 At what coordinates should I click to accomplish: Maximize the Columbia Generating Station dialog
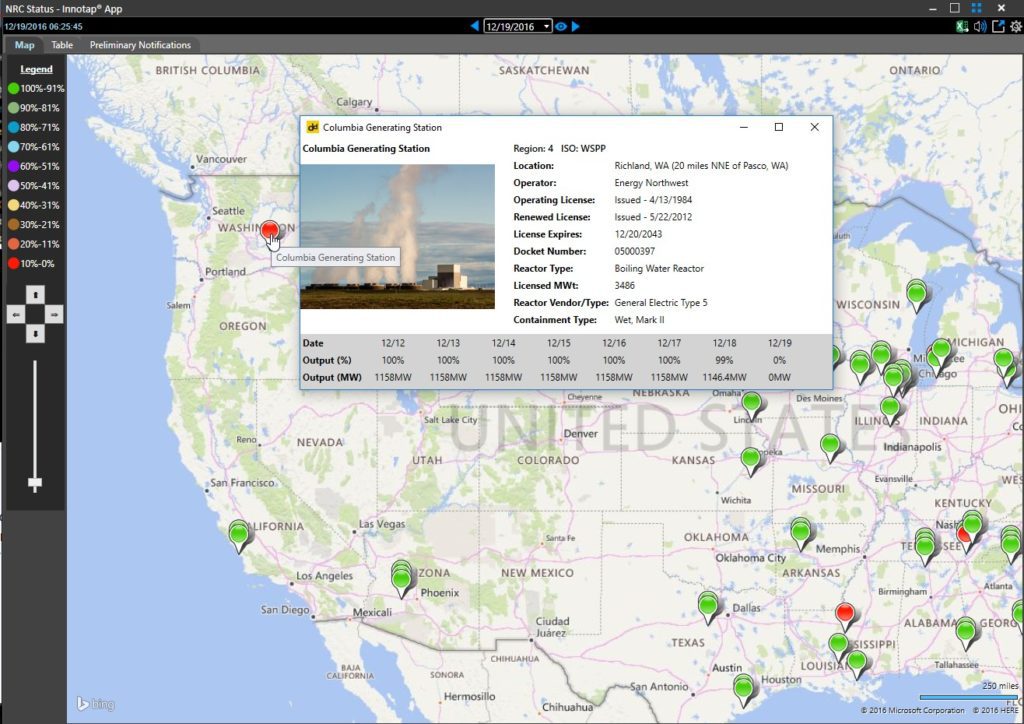click(x=778, y=127)
